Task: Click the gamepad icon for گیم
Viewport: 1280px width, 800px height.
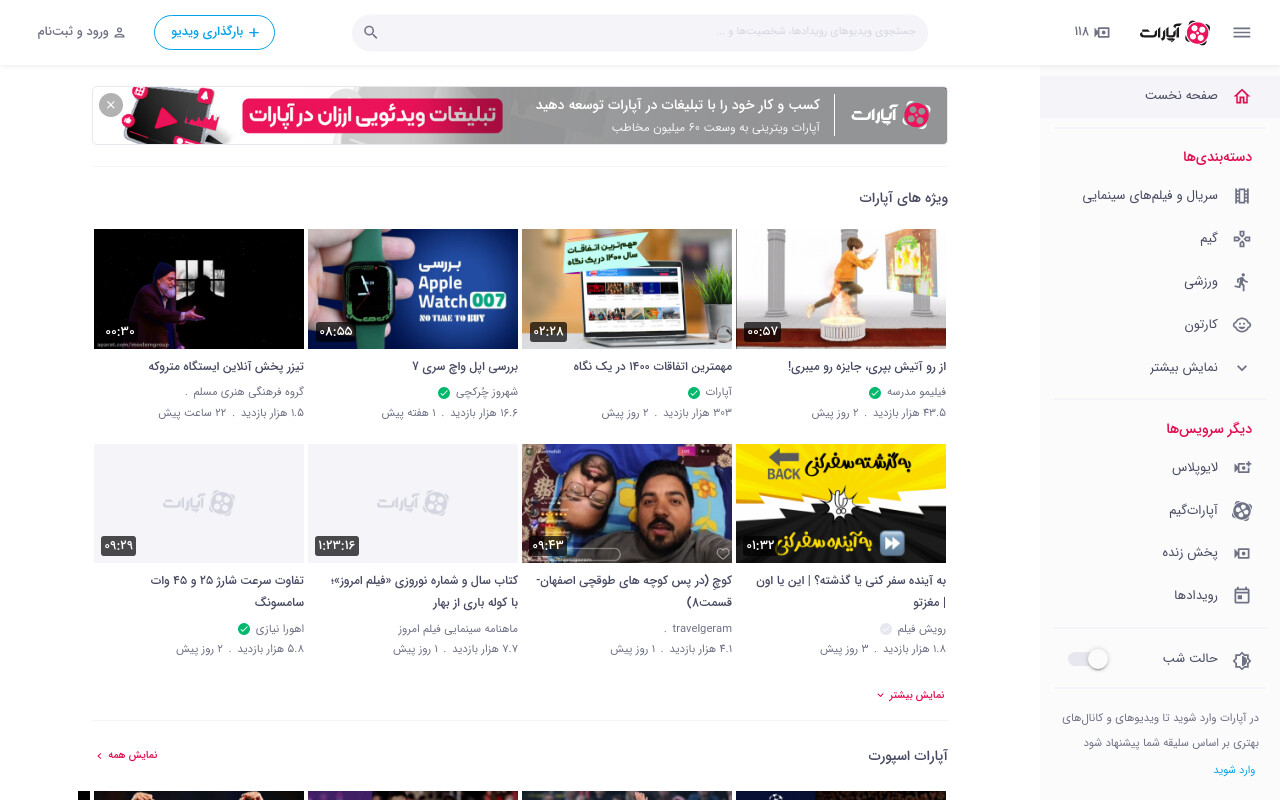Action: click(x=1242, y=239)
